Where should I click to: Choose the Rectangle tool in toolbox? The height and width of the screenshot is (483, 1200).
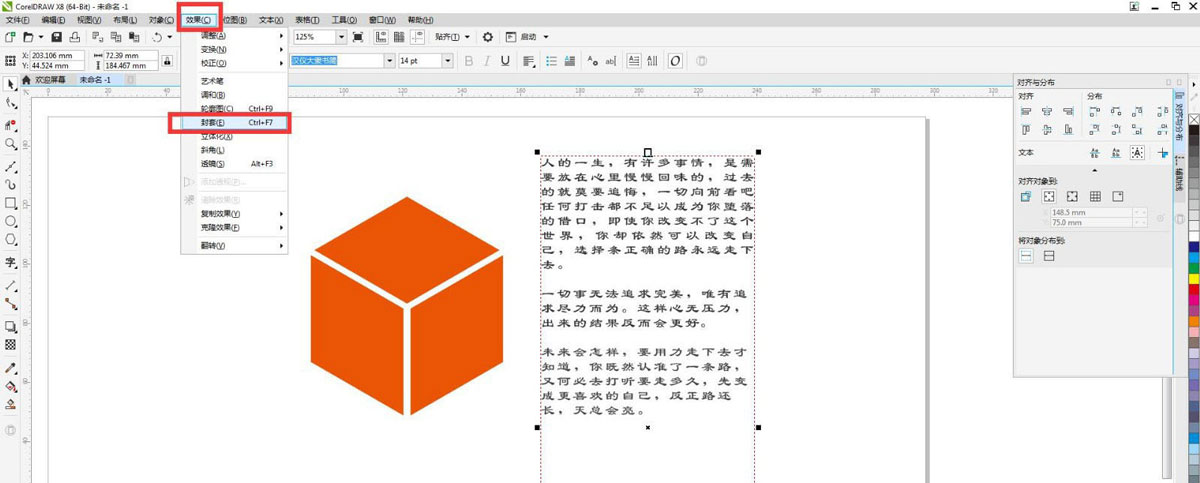[11, 203]
